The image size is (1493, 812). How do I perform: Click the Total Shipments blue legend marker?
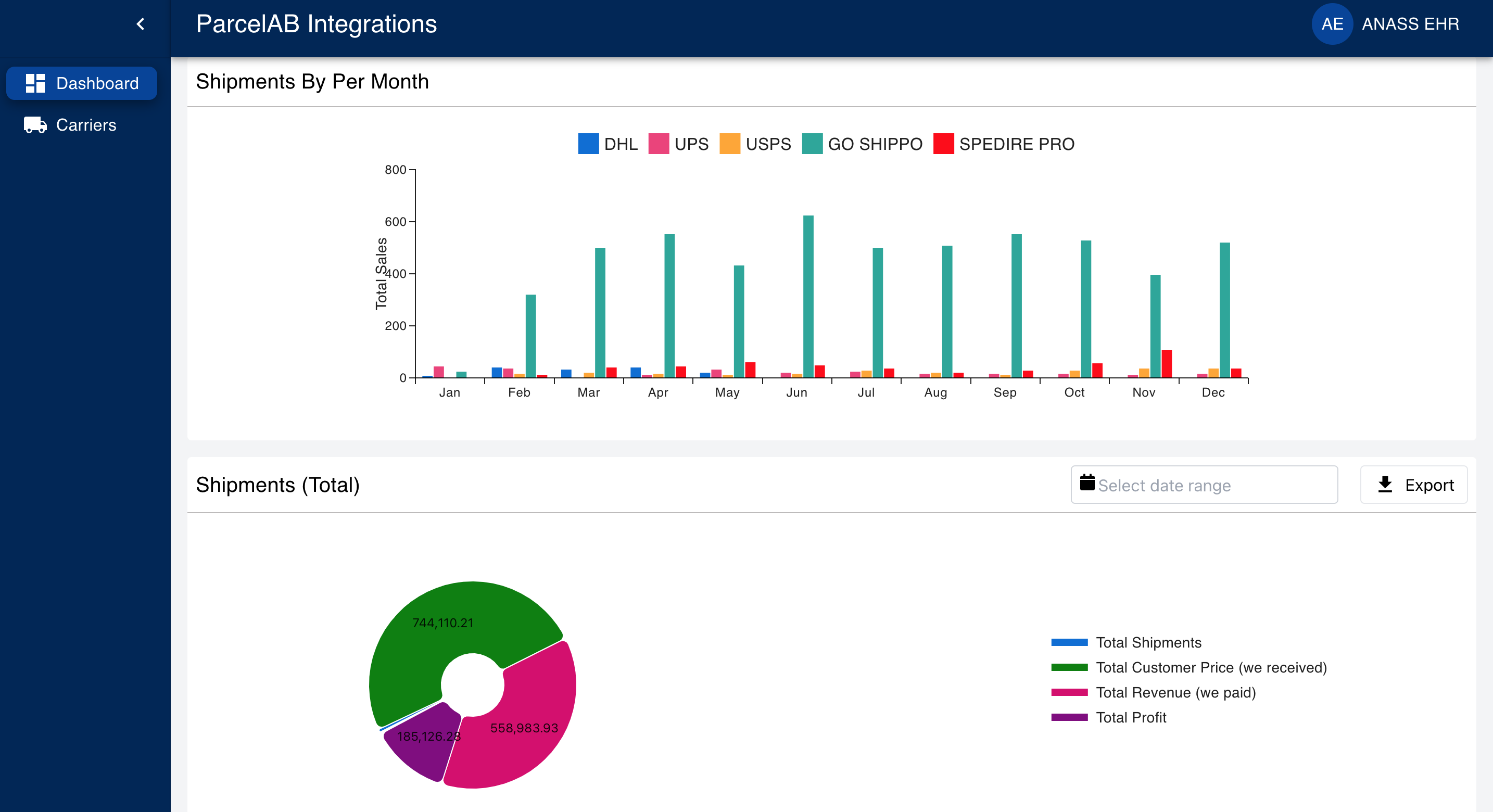click(x=1069, y=643)
